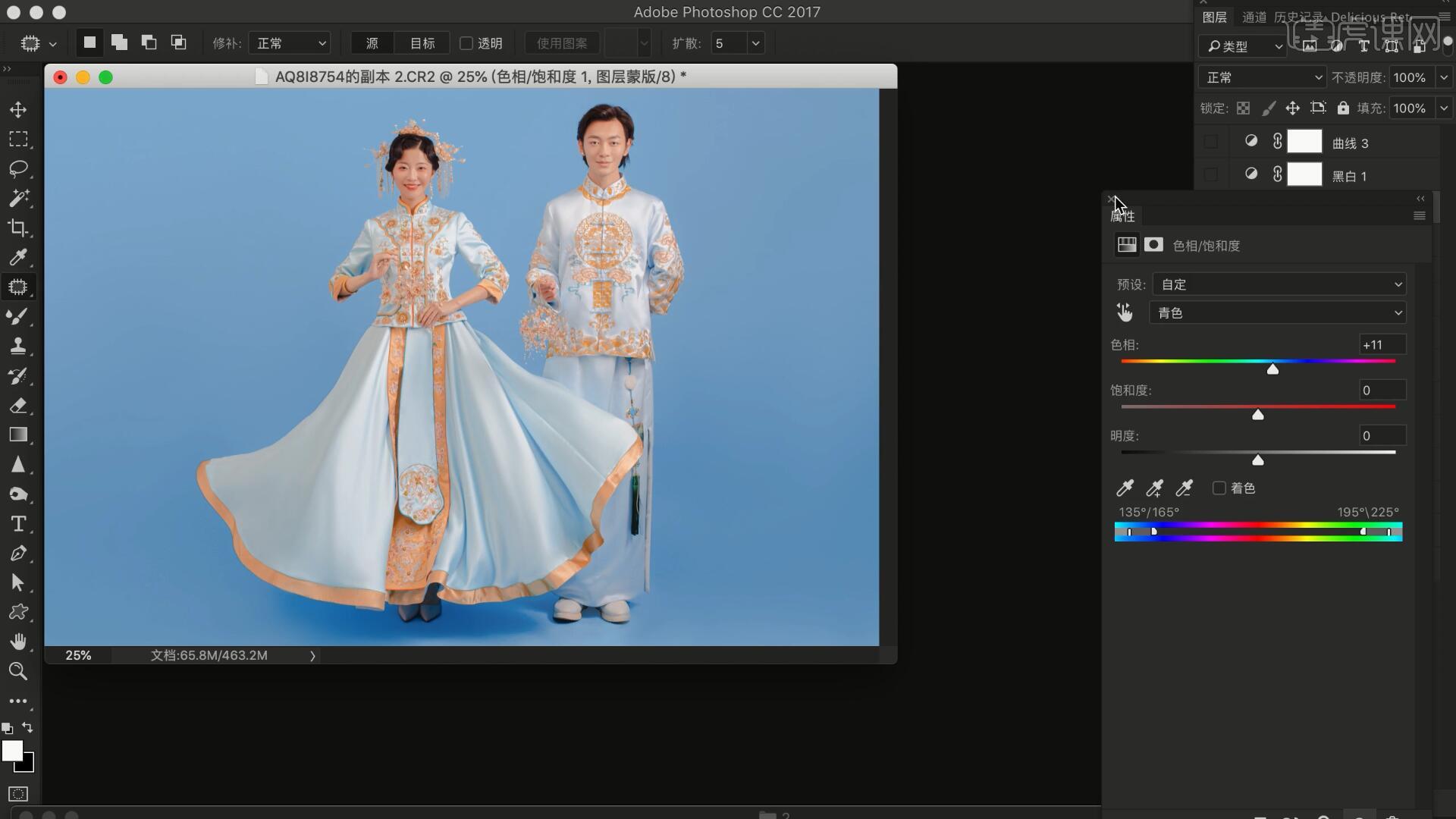Select the Horizontal Type tool
Image resolution: width=1456 pixels, height=819 pixels.
coord(18,524)
